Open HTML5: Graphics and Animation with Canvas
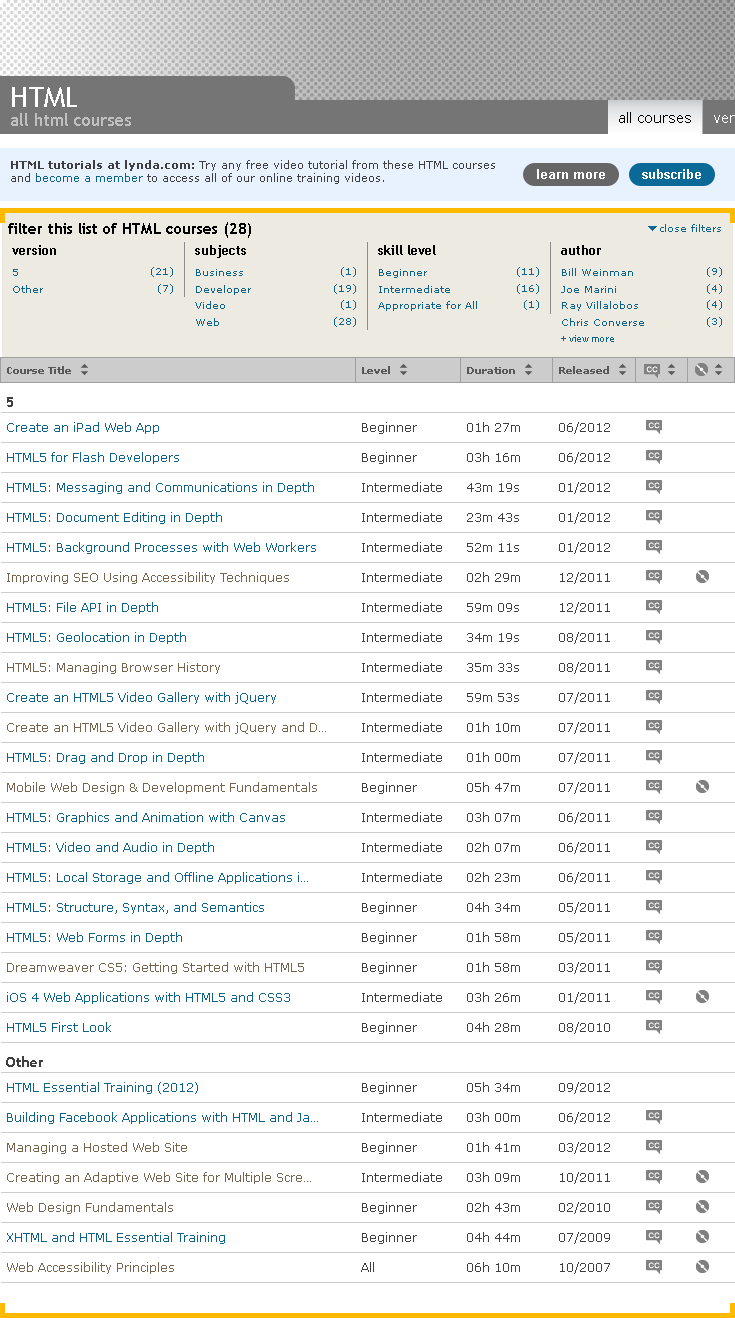Screen dimensions: 735x1318 [x=146, y=817]
